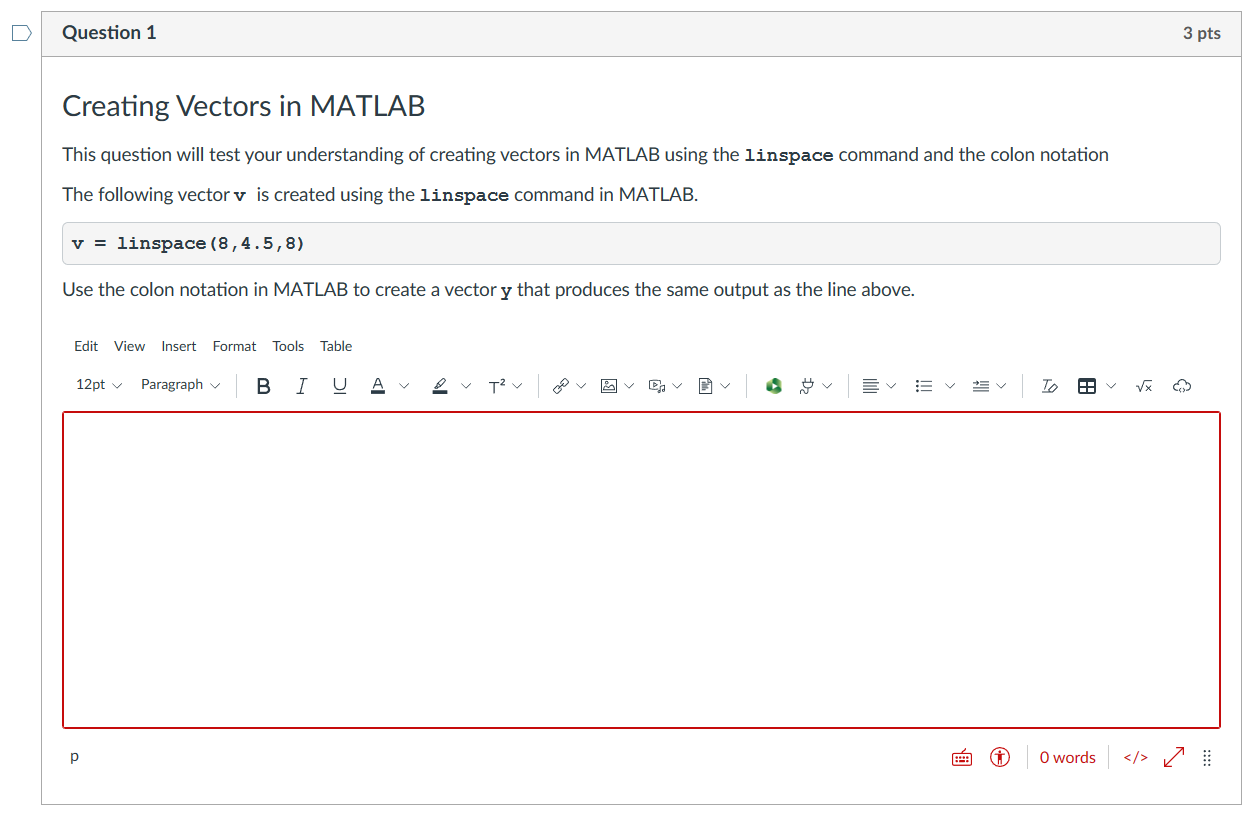
Task: Expand the alignment options dropdown
Action: click(889, 385)
